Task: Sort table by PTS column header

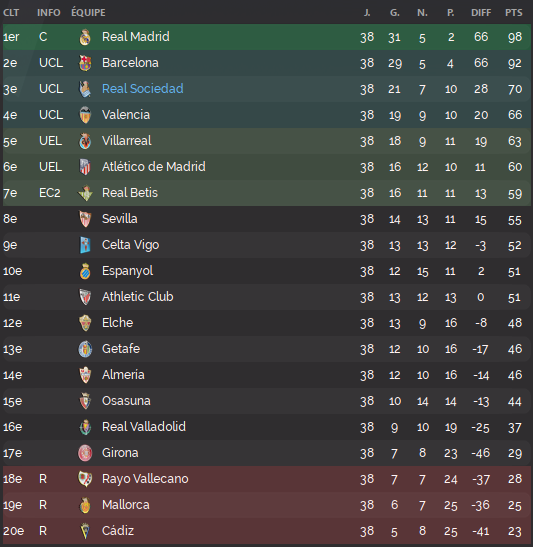Action: click(x=513, y=13)
